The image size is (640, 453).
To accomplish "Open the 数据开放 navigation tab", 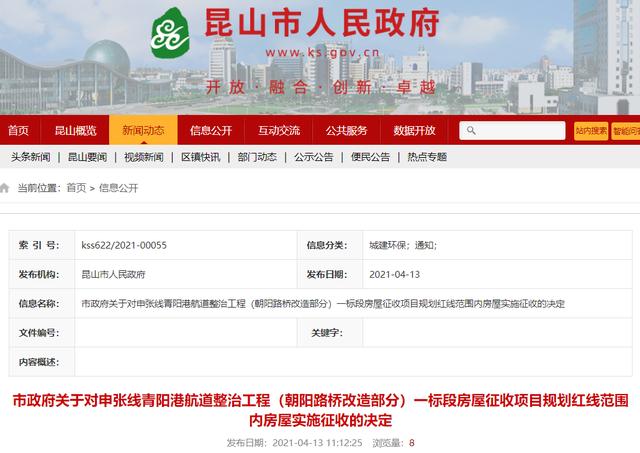I will pos(414,130).
